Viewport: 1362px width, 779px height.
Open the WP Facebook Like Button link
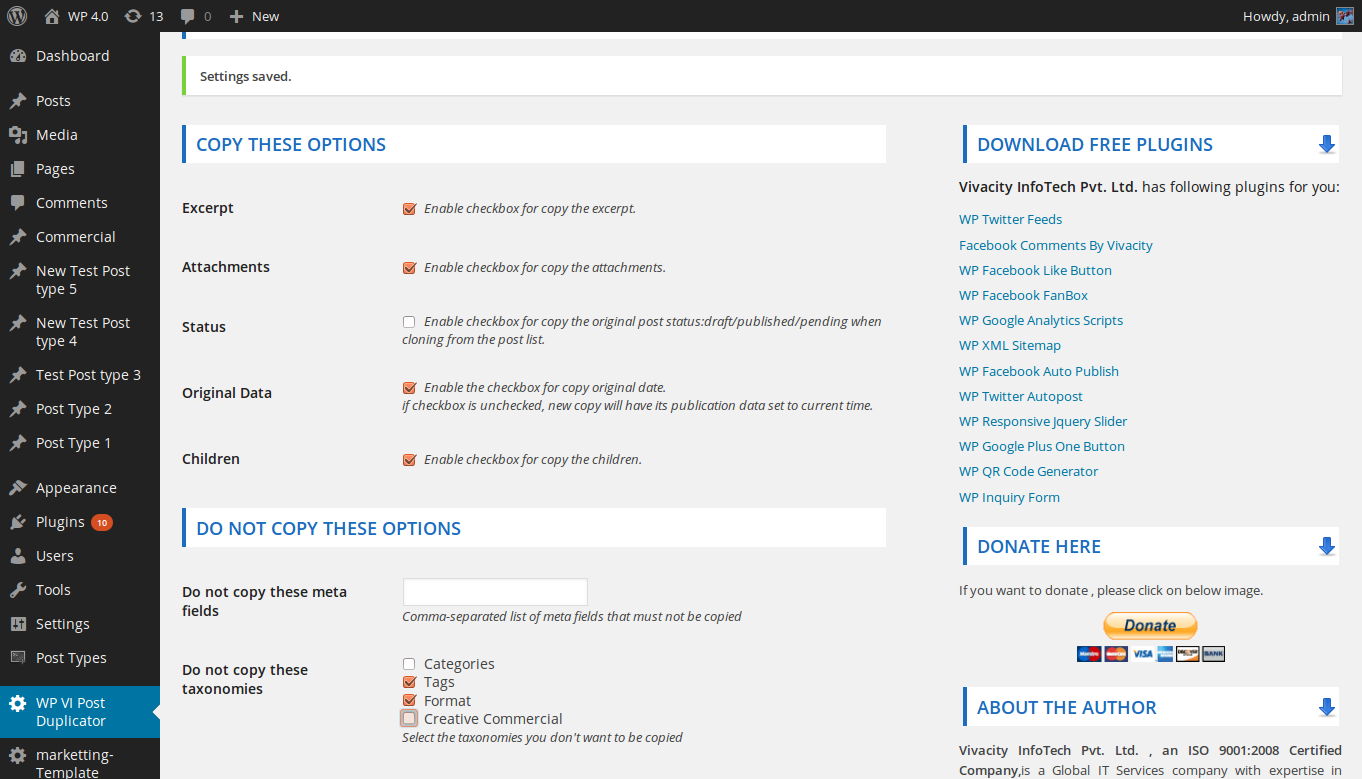[1035, 271]
